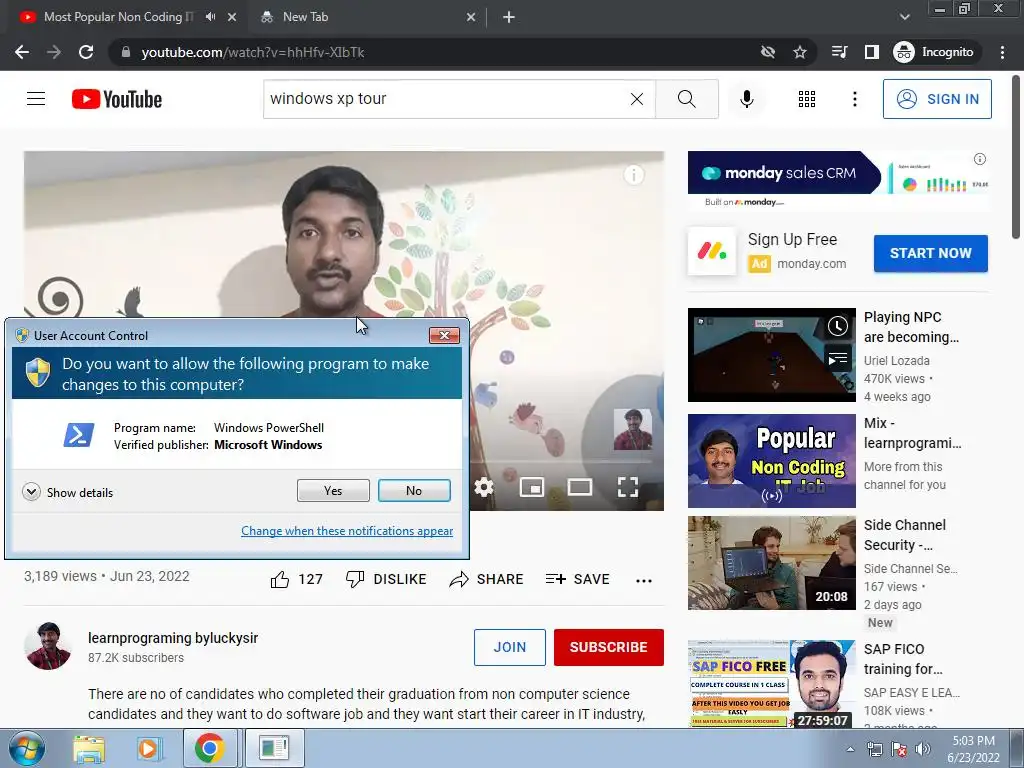Save video to a playlist
This screenshot has height=768, width=1024.
[x=577, y=579]
